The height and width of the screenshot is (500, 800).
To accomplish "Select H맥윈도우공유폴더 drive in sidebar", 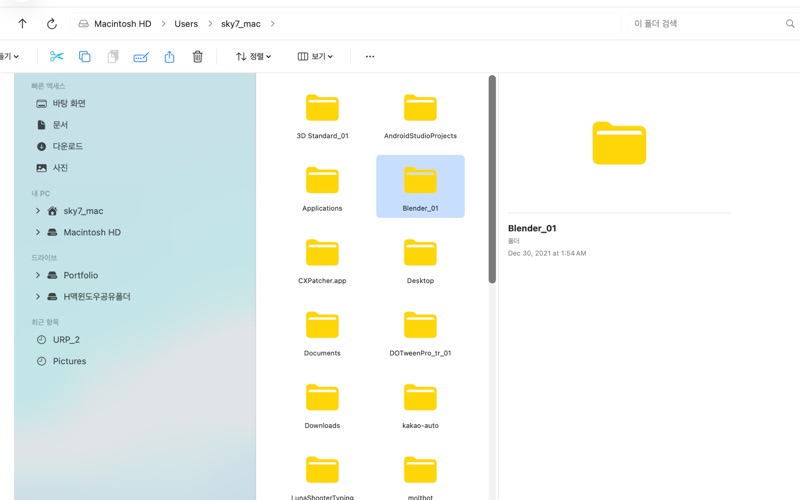I will (96, 296).
